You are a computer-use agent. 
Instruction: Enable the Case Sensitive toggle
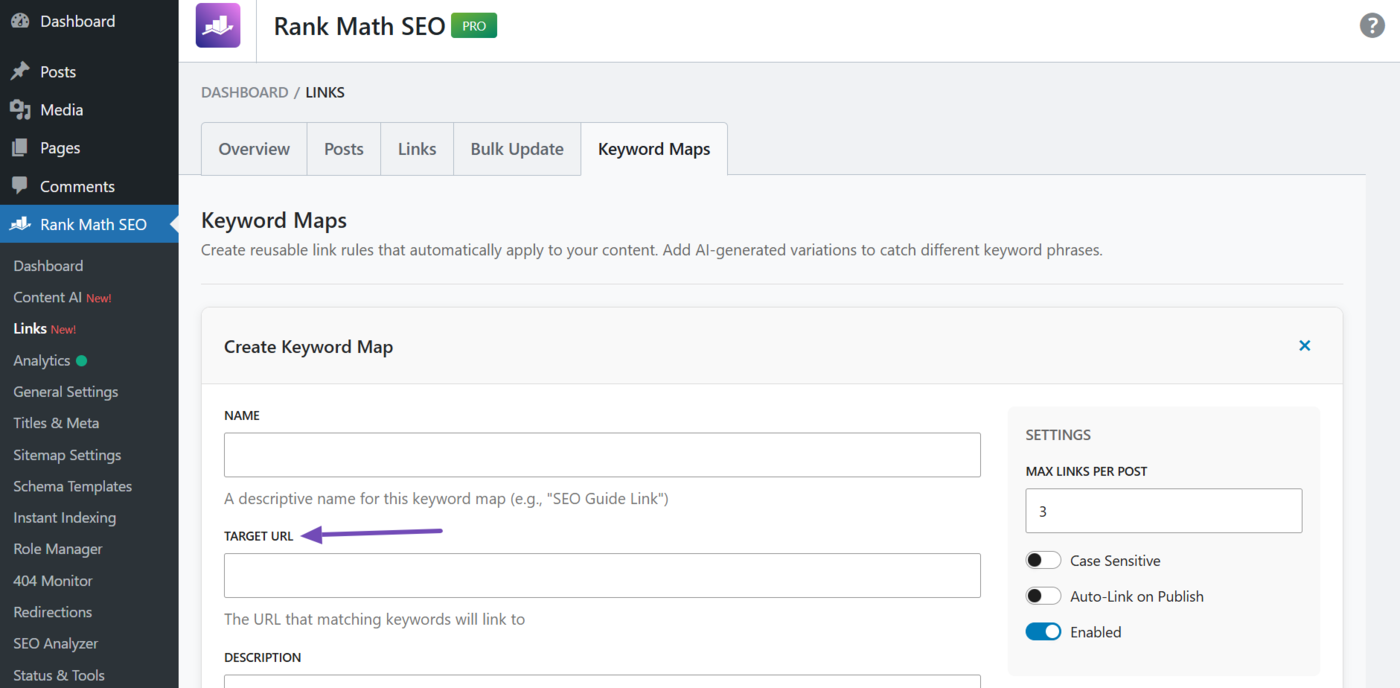[1043, 560]
